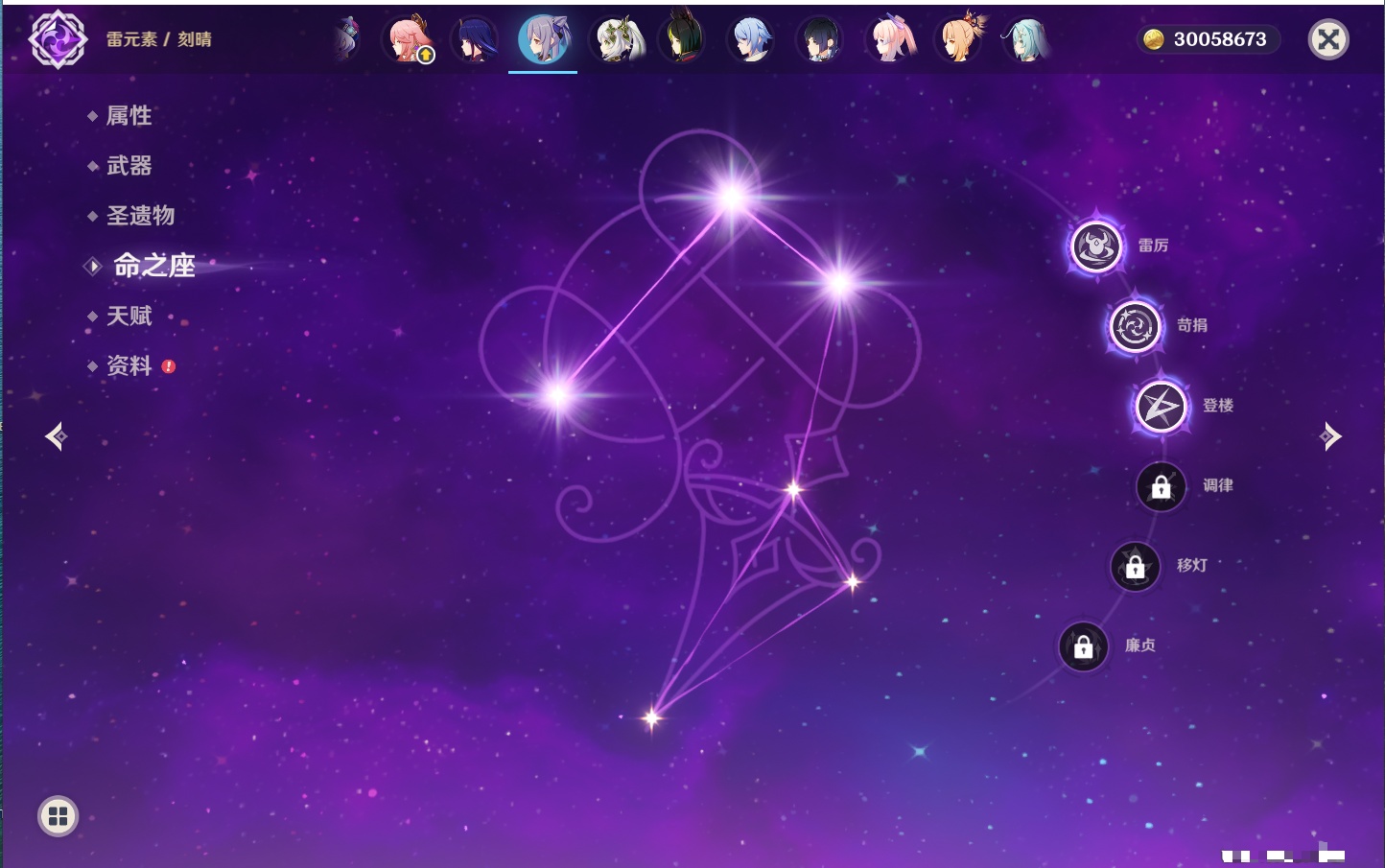Click the 苛捐 label text
This screenshot has width=1385, height=868.
pos(1192,325)
